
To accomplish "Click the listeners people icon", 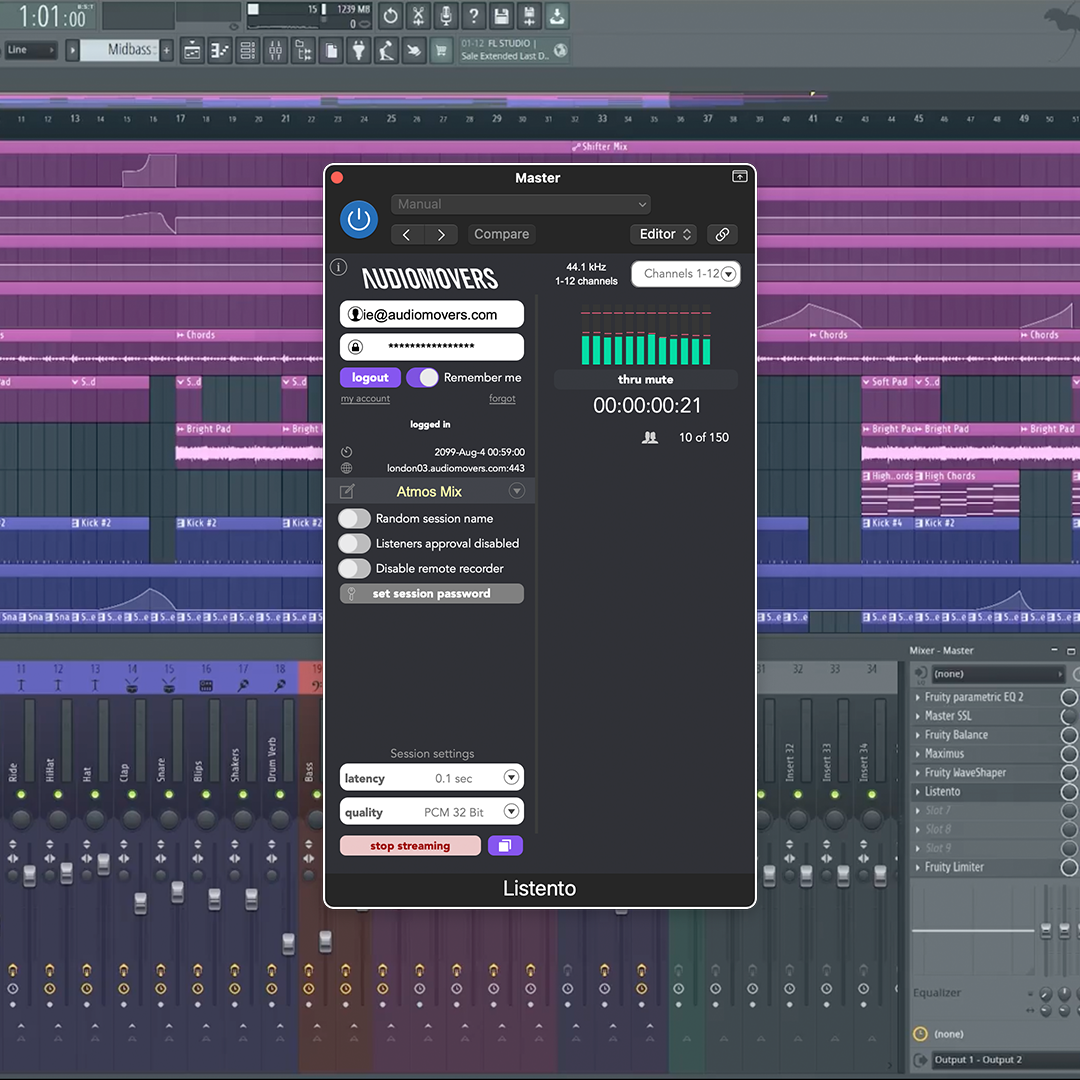I will coord(650,437).
